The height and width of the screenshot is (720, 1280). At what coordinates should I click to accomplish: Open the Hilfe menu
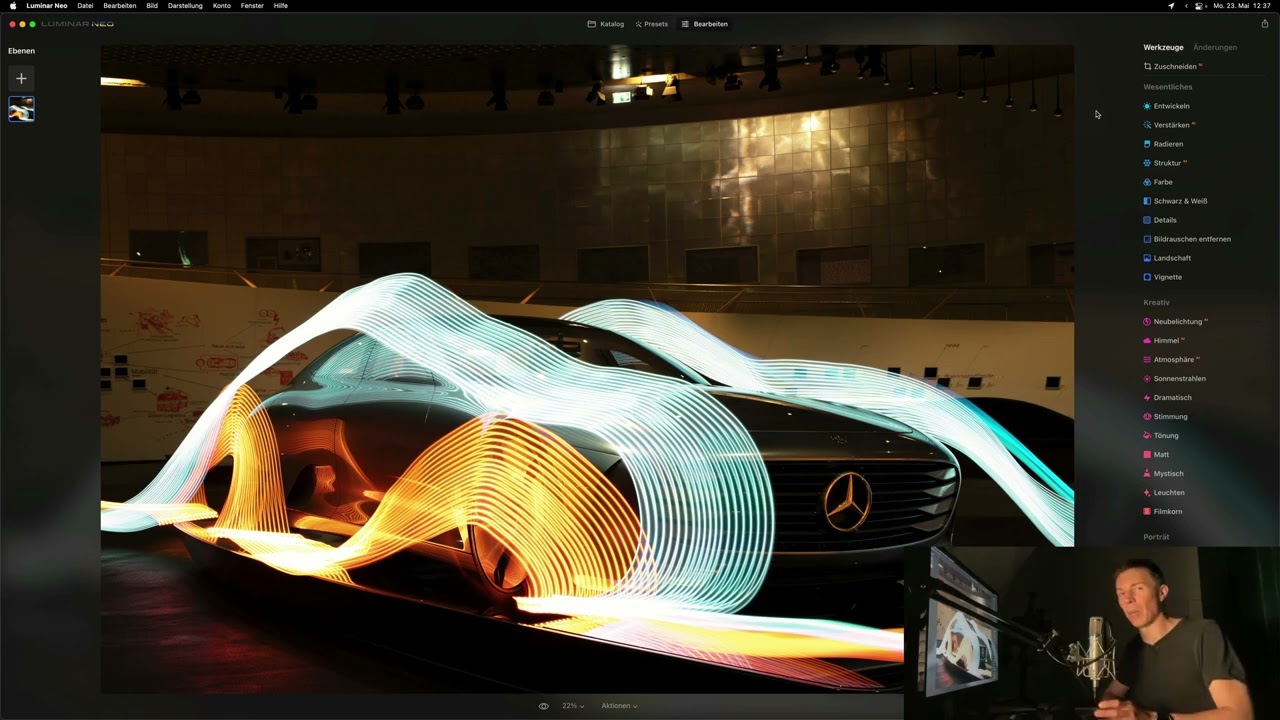click(x=281, y=6)
